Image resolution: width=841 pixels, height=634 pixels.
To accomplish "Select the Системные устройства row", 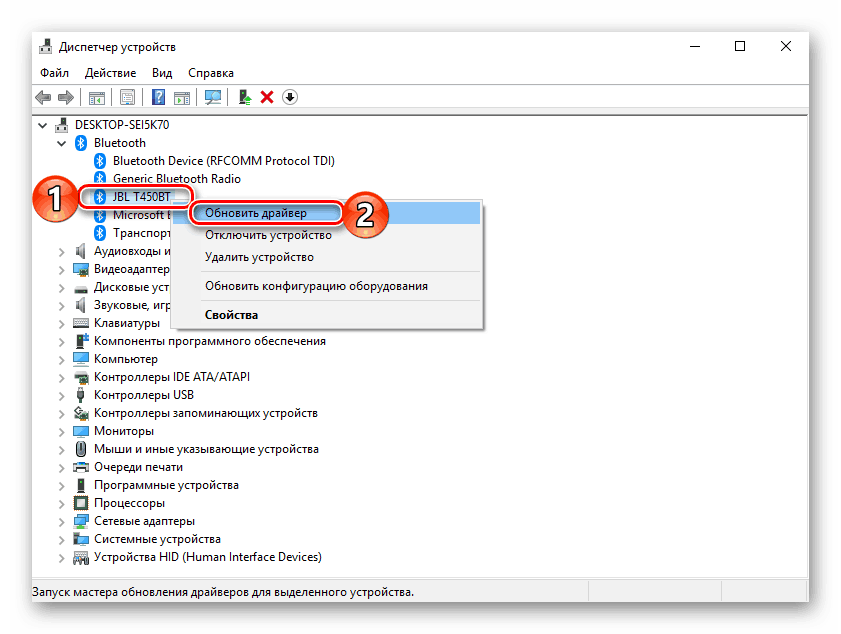I will (x=157, y=539).
